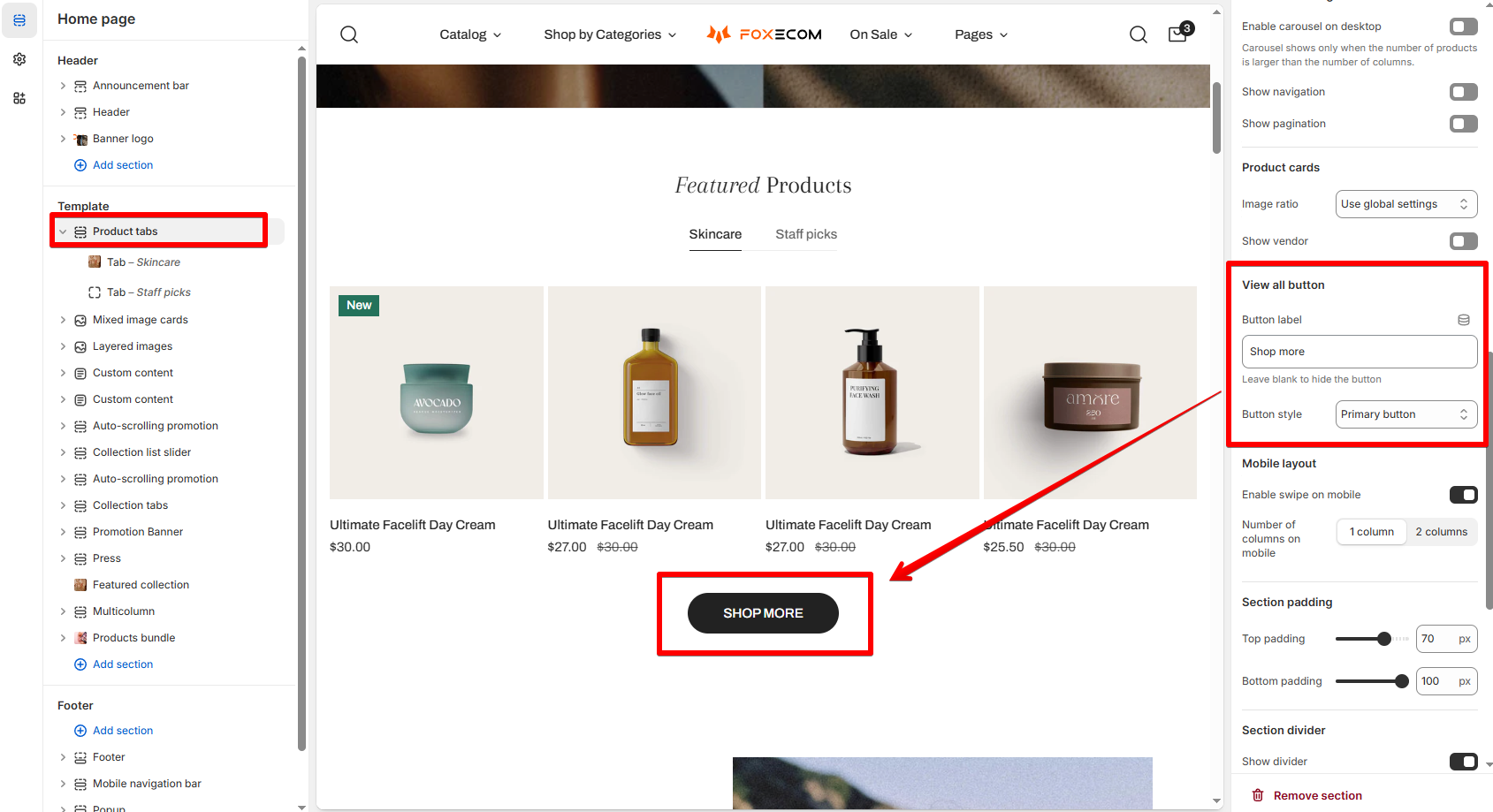Select 2 columns for mobile
This screenshot has width=1493, height=812.
(1441, 532)
